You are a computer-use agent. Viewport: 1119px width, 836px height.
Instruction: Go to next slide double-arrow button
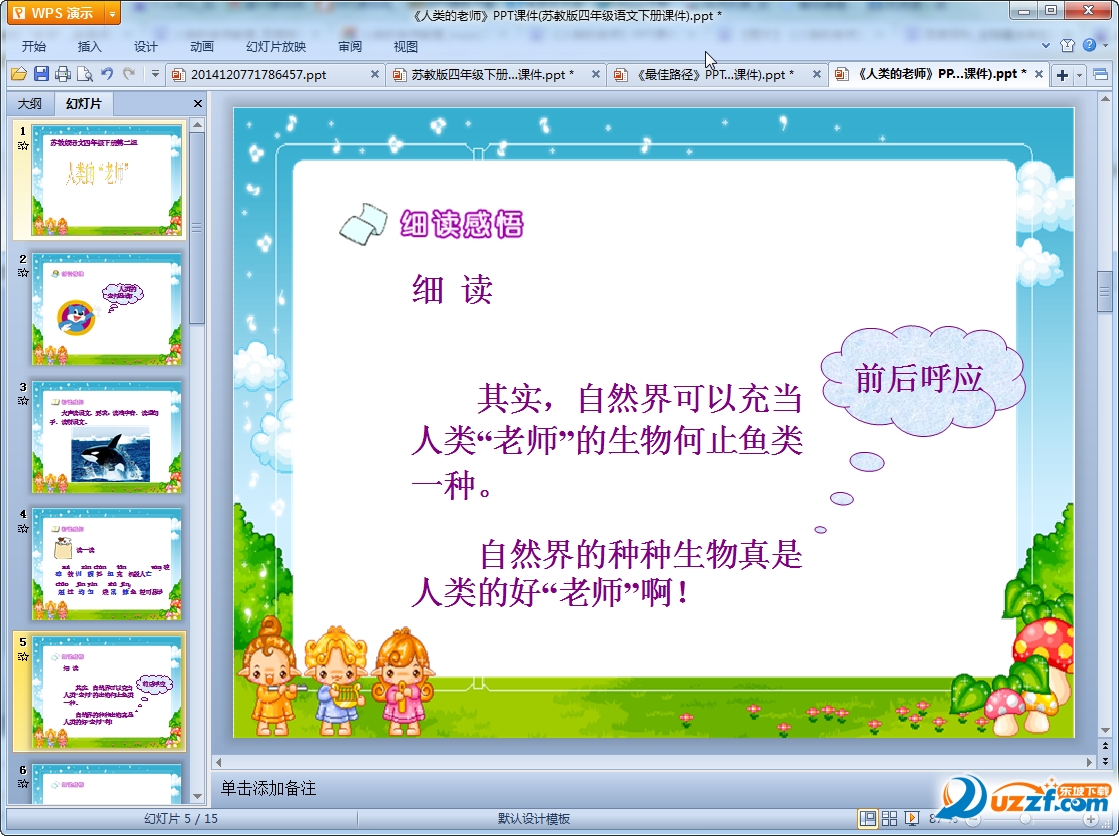[x=1105, y=760]
